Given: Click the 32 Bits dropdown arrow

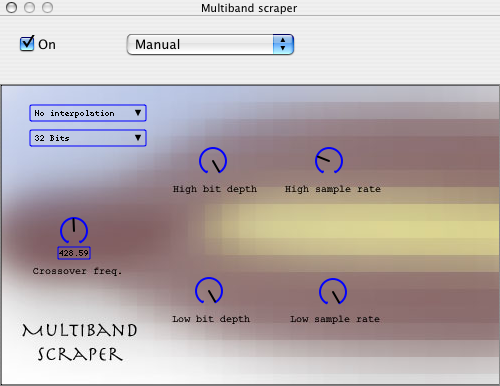Looking at the screenshot, I should [x=138, y=138].
